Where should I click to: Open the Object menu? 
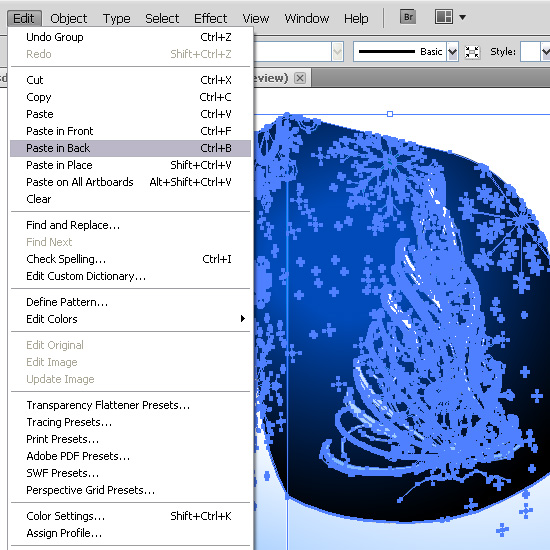coord(68,18)
